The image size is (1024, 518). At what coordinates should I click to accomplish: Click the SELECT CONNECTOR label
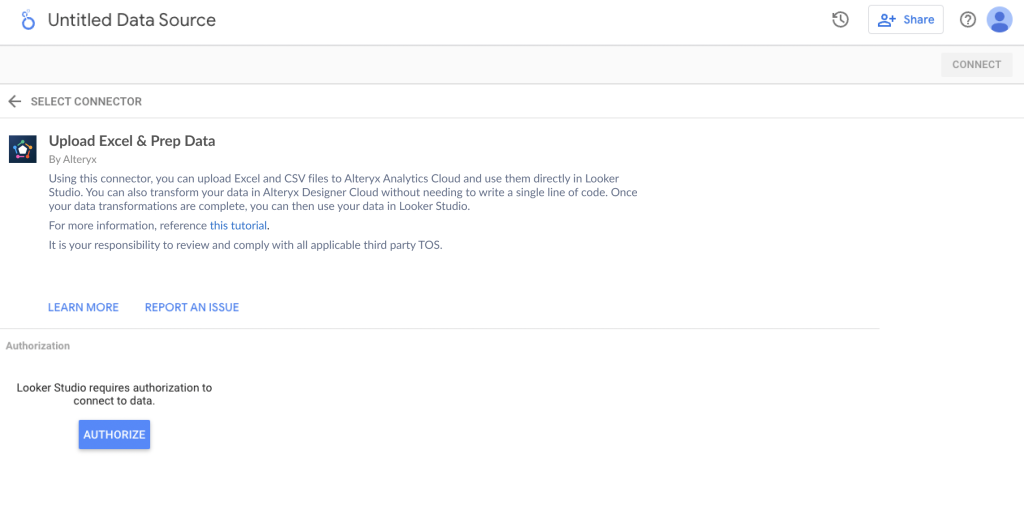[x=86, y=102]
